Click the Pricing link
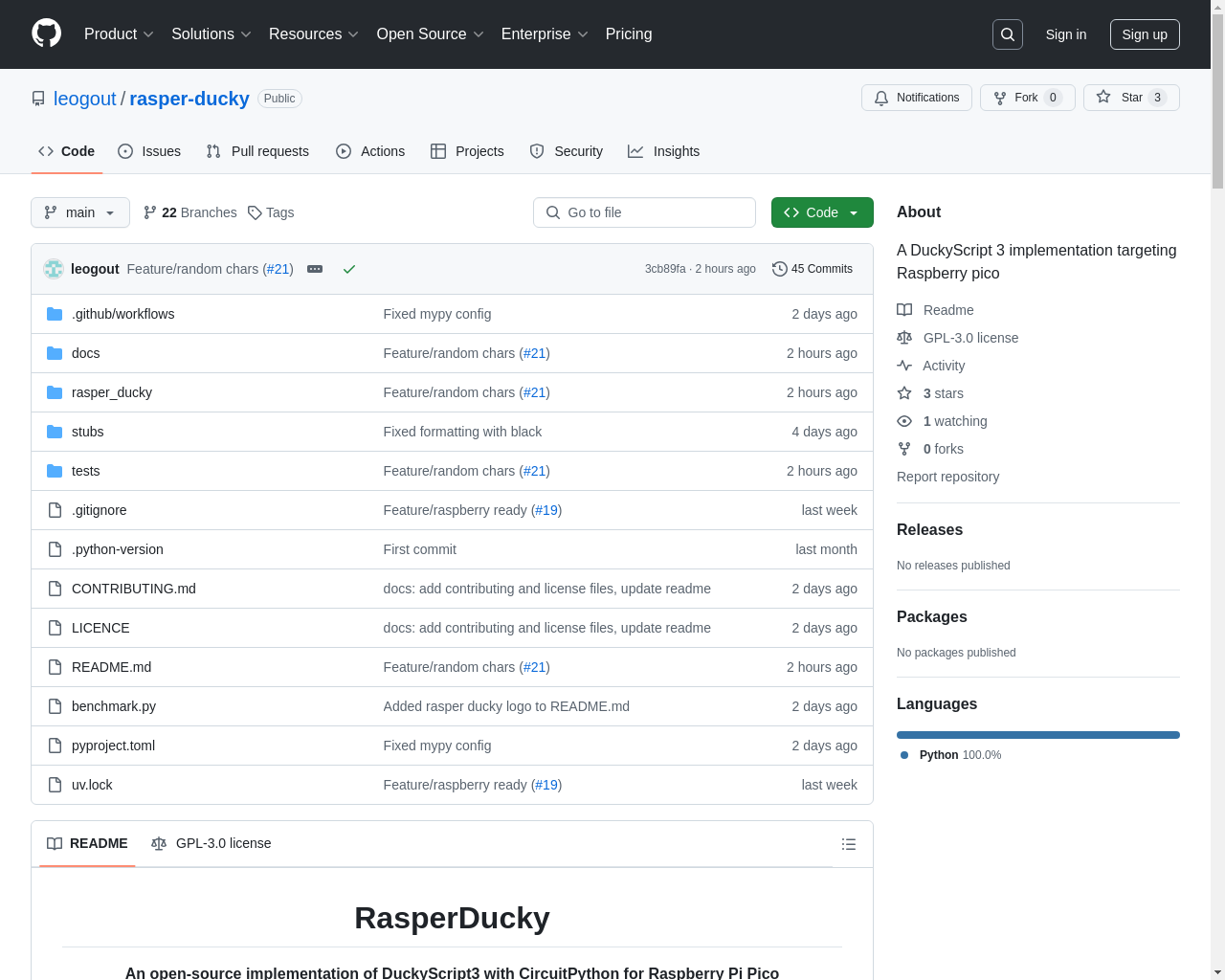1225x980 pixels. (x=629, y=34)
